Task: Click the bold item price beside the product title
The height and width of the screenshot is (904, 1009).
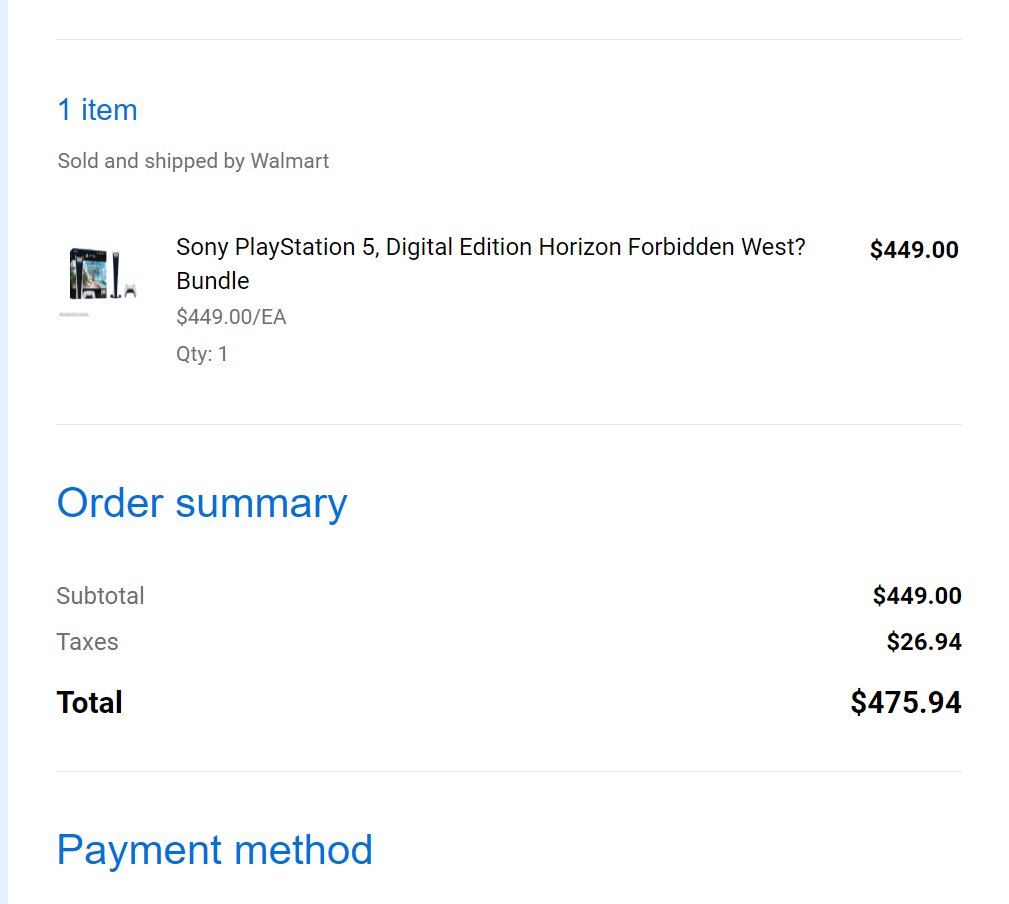Action: 913,250
